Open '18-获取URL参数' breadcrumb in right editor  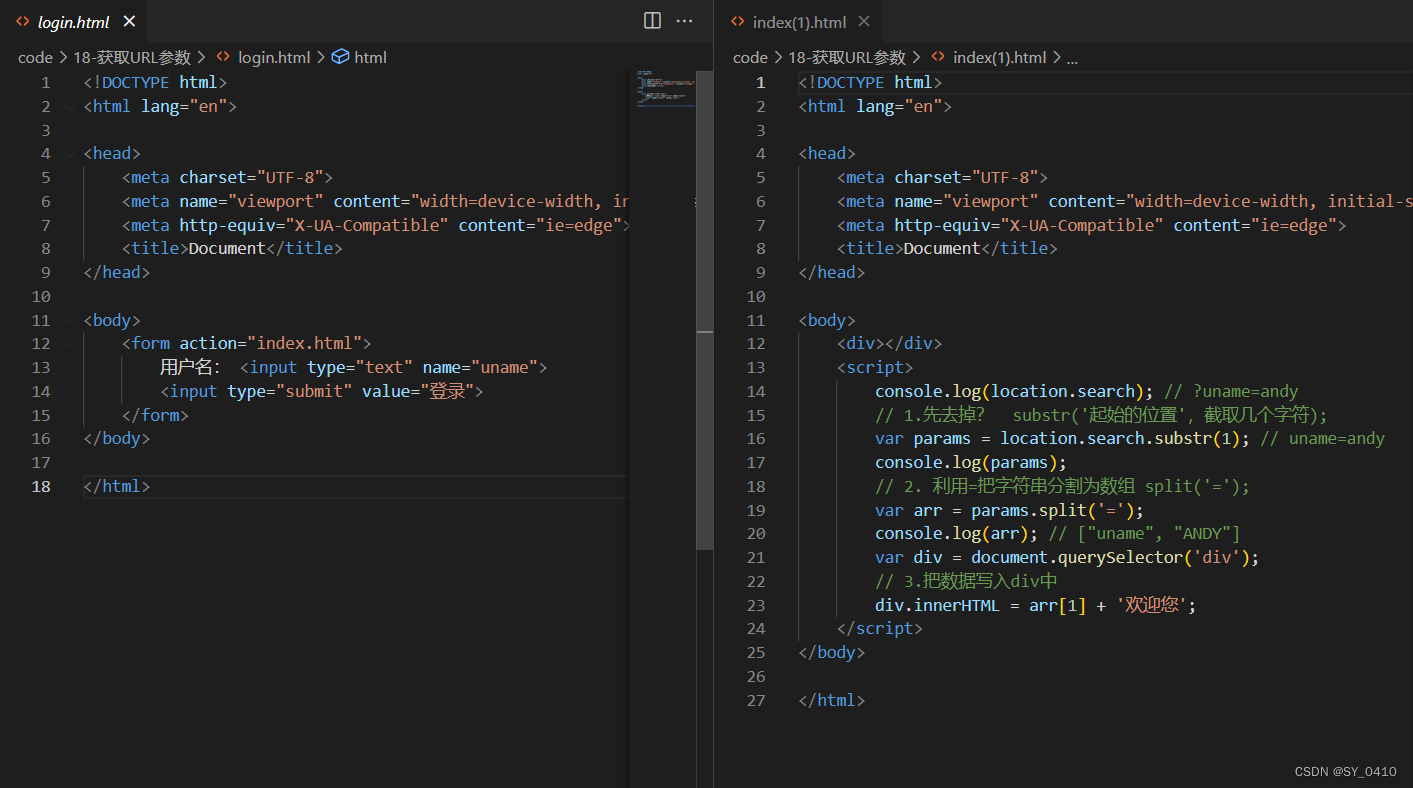[847, 57]
